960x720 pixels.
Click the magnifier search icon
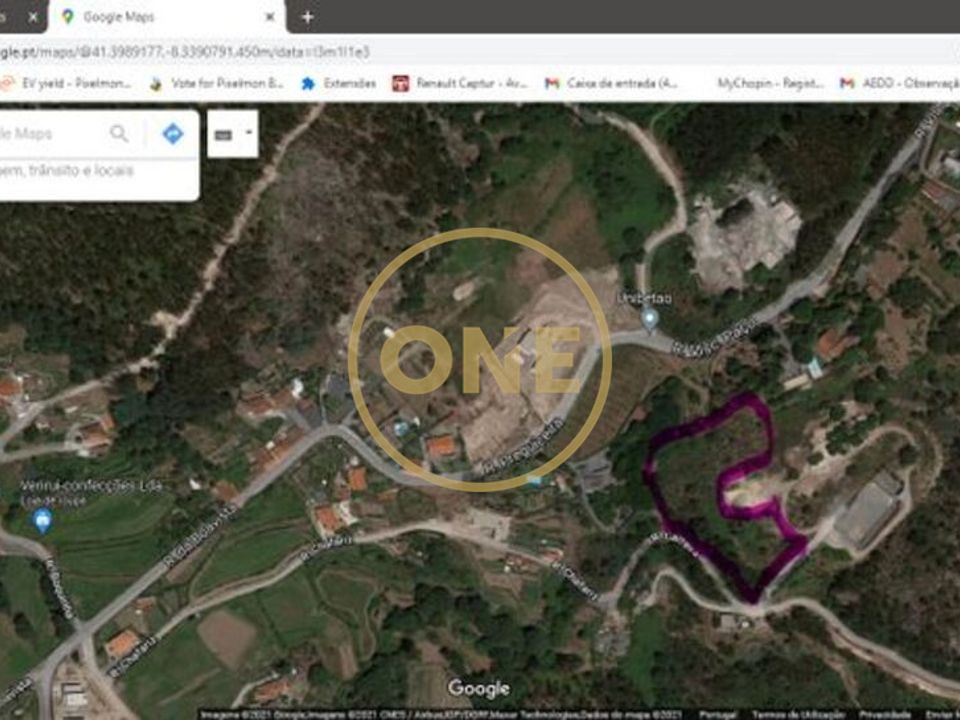pyautogui.click(x=119, y=133)
